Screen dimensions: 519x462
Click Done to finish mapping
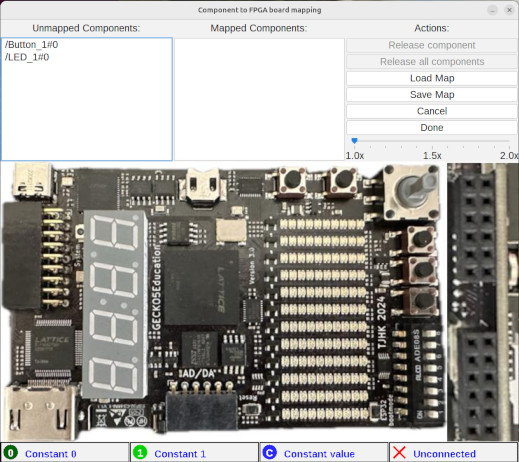point(432,128)
